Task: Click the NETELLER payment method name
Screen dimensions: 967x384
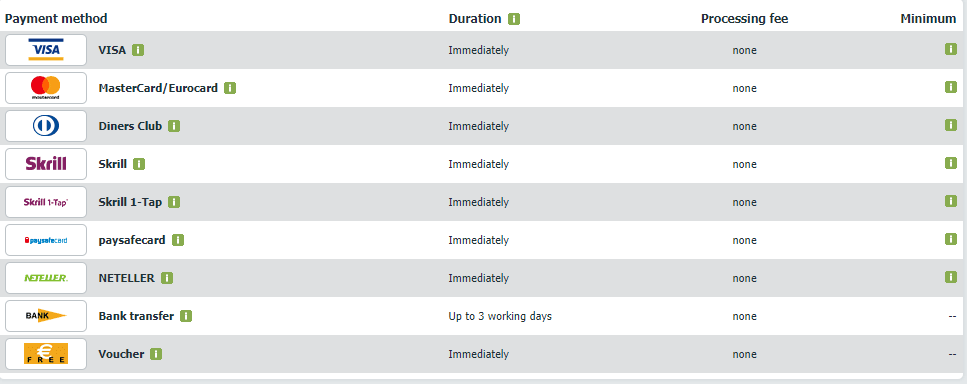Action: click(126, 278)
